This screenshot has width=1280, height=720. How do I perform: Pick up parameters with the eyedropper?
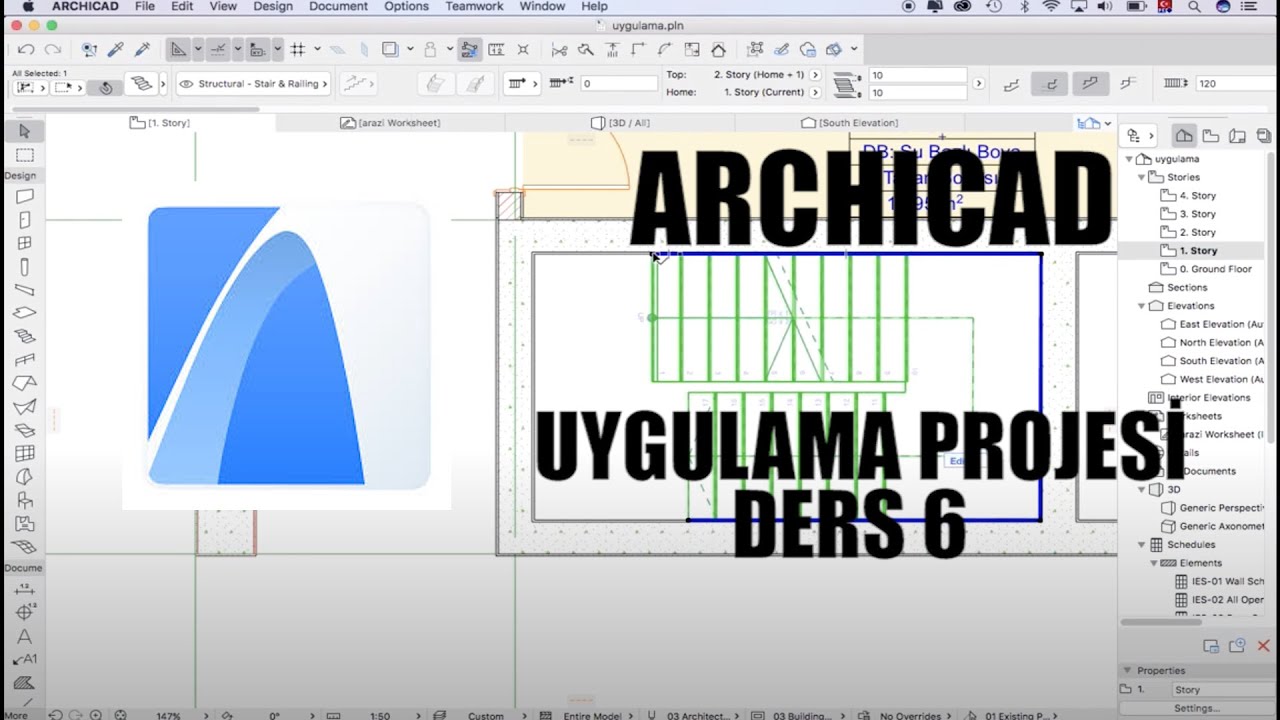(x=116, y=49)
